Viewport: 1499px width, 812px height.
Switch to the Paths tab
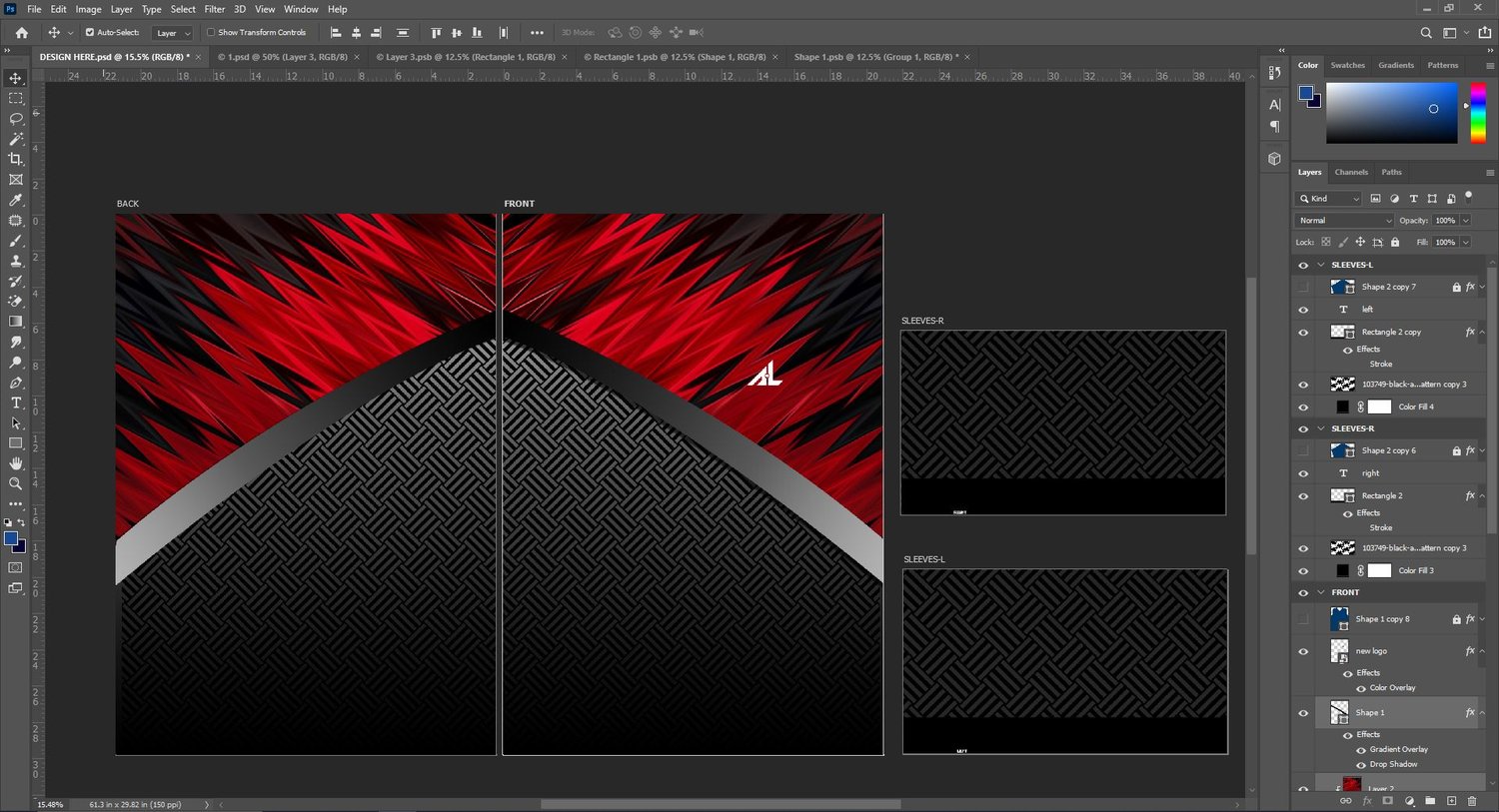point(1391,172)
